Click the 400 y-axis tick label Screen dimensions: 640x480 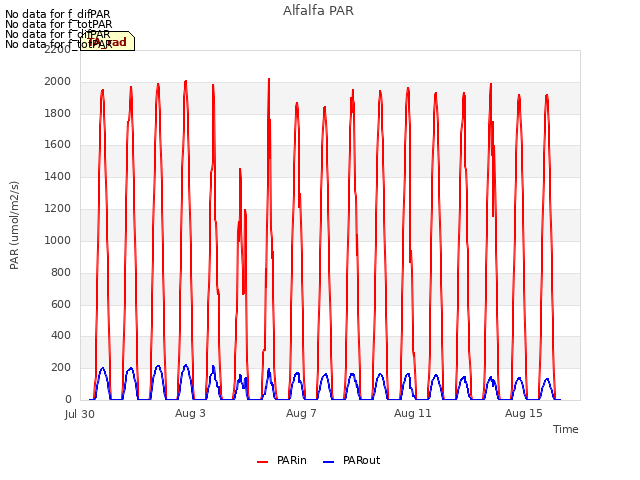click(x=61, y=336)
